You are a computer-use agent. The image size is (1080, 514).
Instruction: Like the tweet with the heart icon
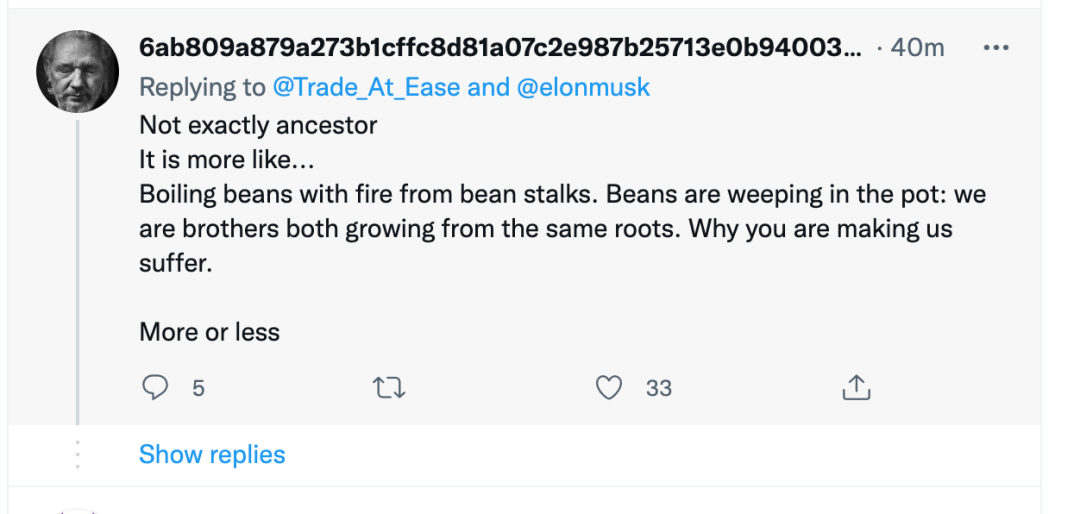(609, 388)
